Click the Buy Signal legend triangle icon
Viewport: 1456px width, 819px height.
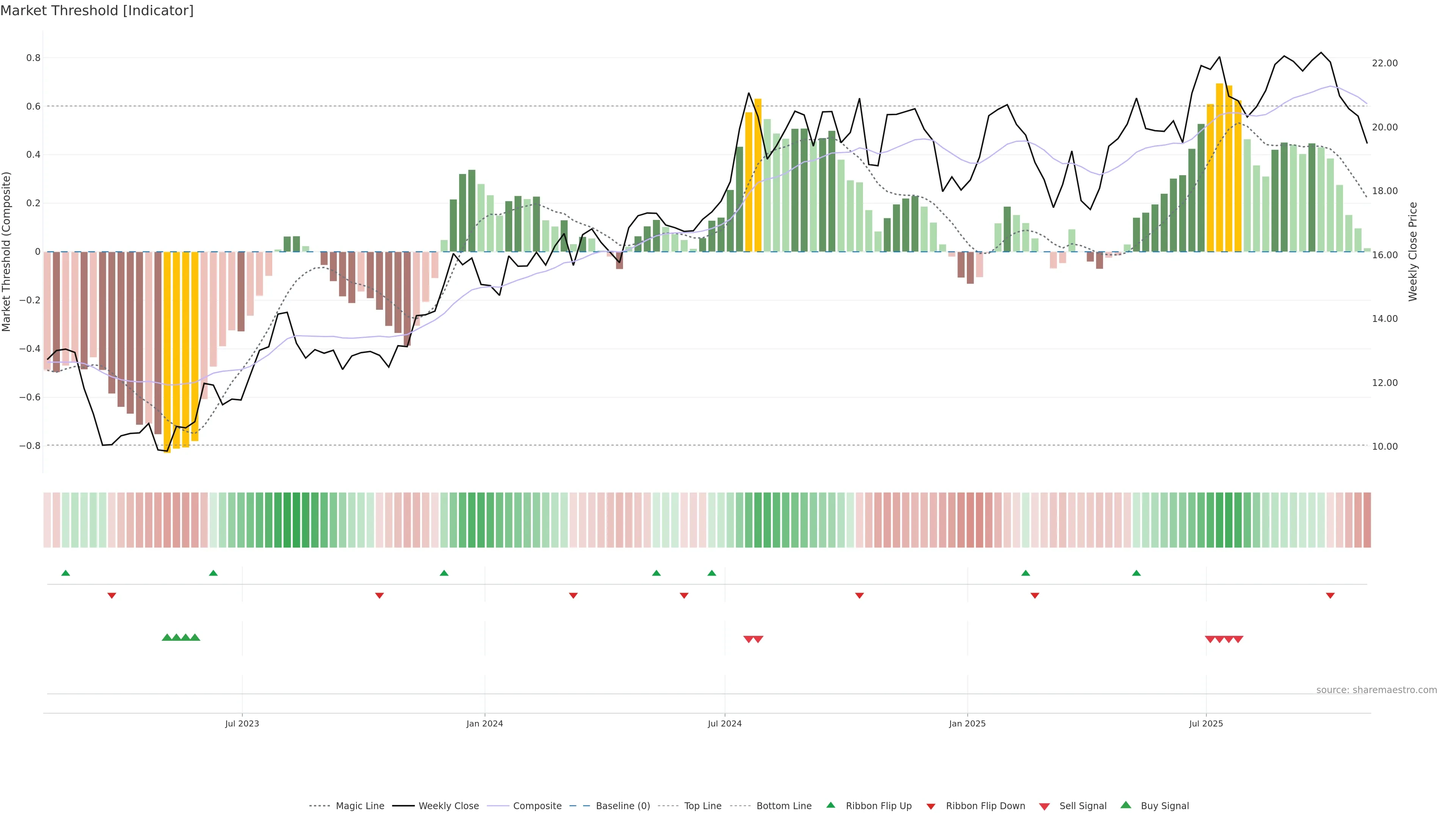[x=1126, y=805]
